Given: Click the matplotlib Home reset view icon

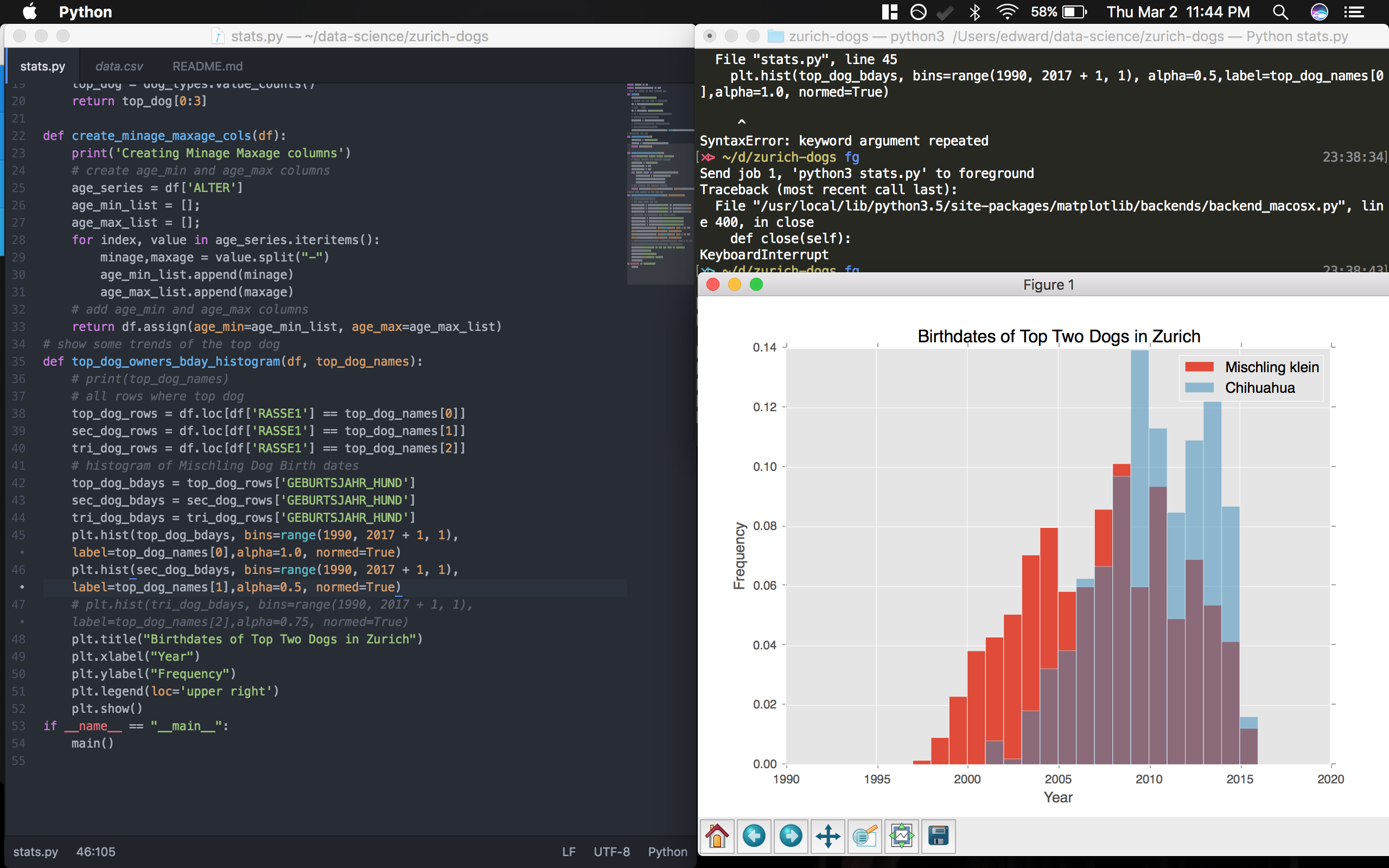Looking at the screenshot, I should coord(717,836).
